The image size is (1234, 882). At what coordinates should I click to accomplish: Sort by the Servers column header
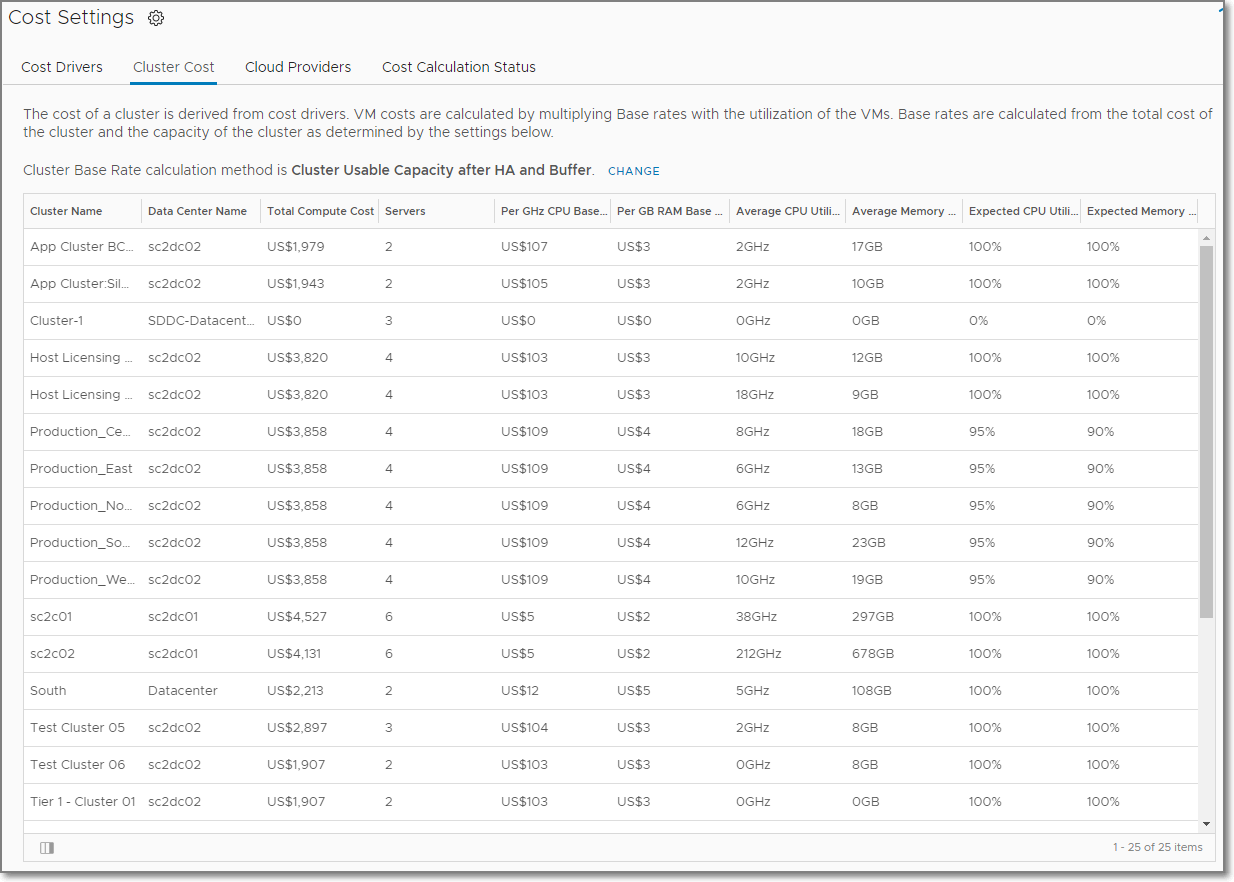(x=405, y=211)
